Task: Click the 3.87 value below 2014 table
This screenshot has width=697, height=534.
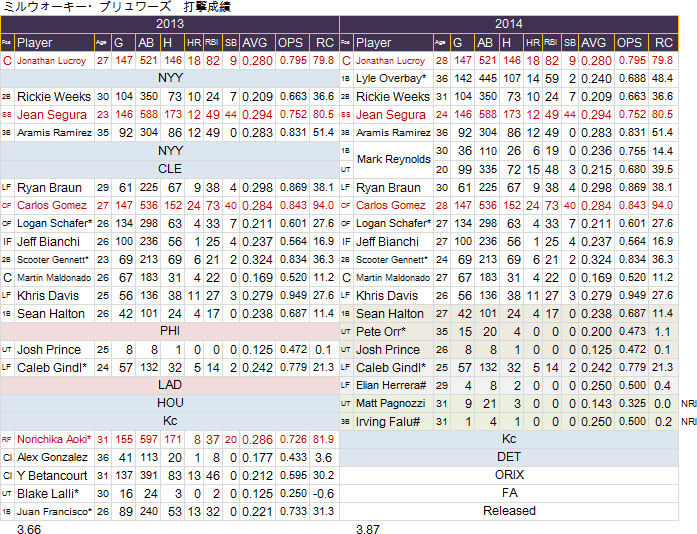Action: pos(368,529)
